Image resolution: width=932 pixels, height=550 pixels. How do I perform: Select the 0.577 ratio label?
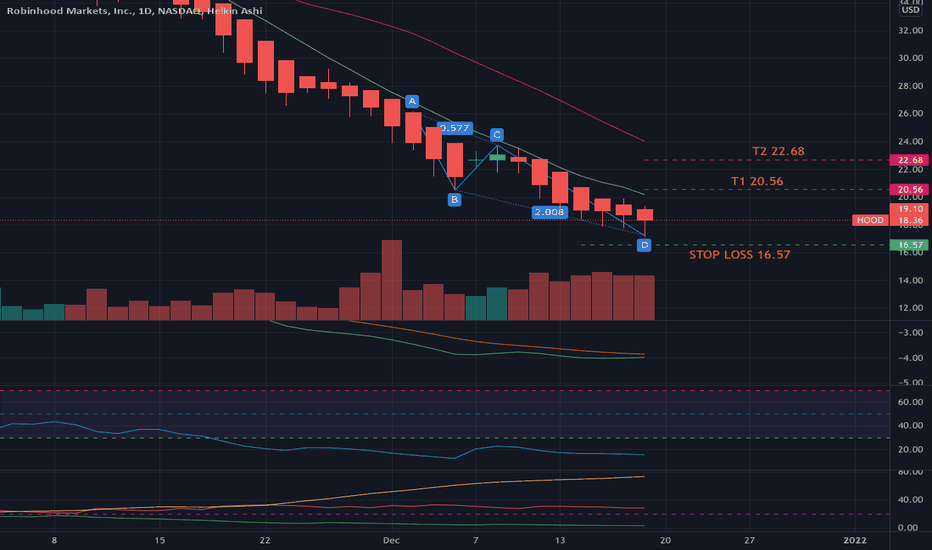pyautogui.click(x=455, y=128)
